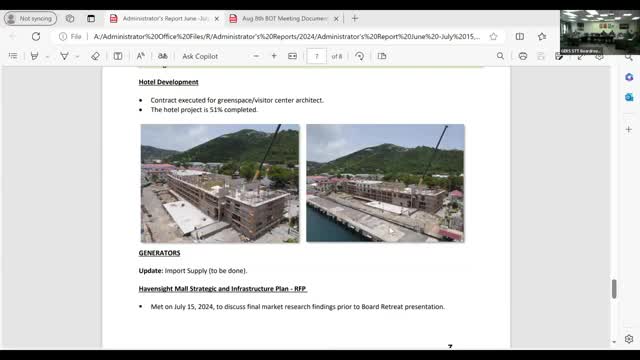Click the Read aloud icon
The image size is (640, 360).
(140, 56)
